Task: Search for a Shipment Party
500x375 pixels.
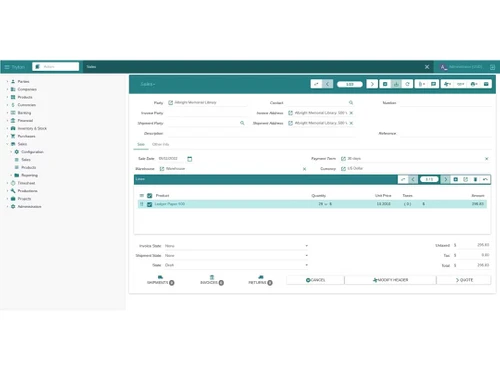Action: (242, 123)
